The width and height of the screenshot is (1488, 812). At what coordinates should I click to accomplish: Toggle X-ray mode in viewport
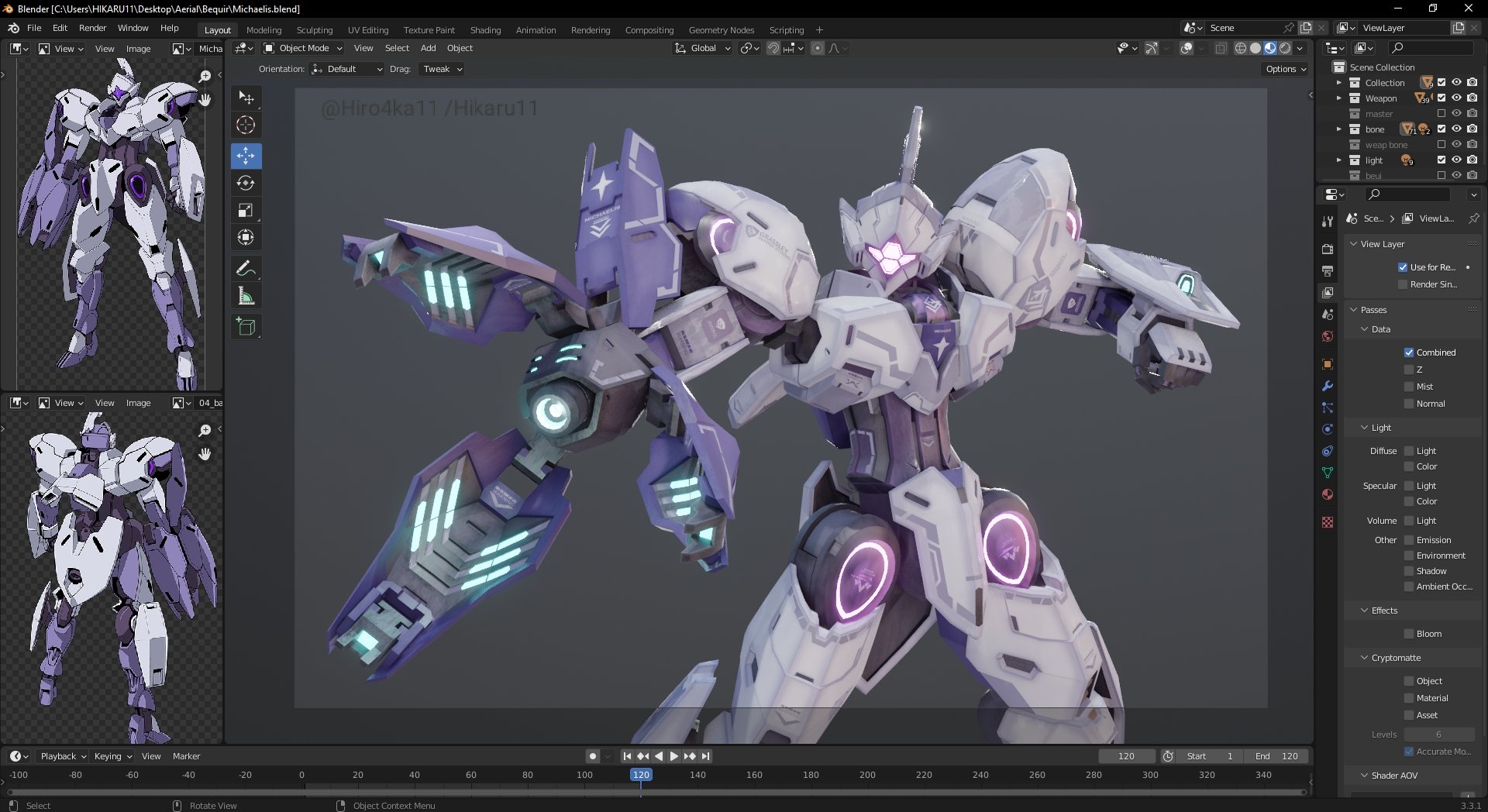point(1221,48)
